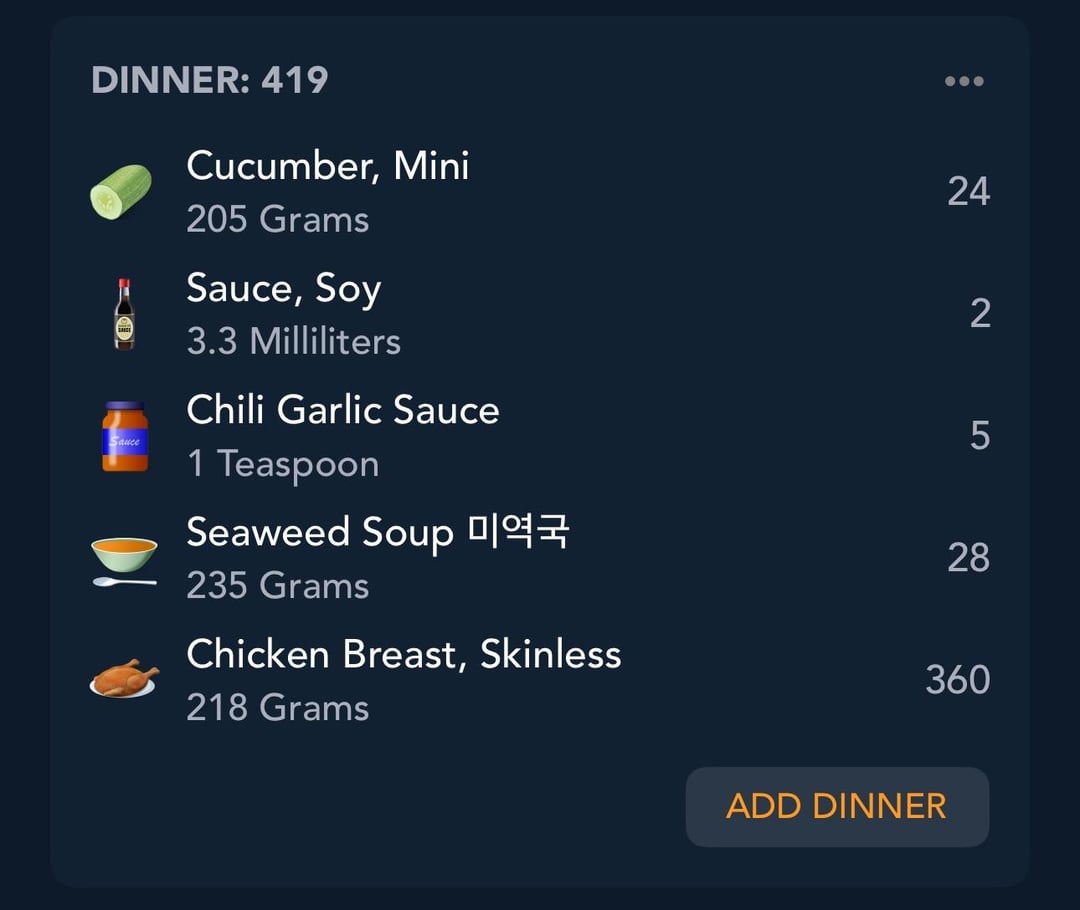Select the Seaweed Soup entry
1080x910 pixels.
tap(378, 532)
